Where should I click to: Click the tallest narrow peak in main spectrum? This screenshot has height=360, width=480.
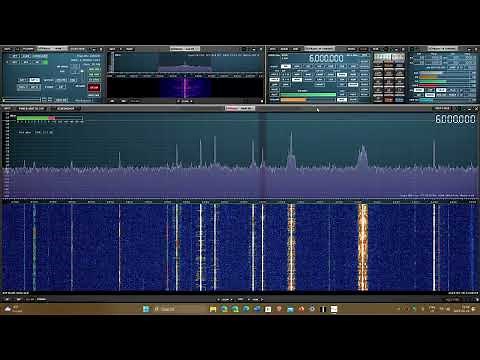click(291, 149)
